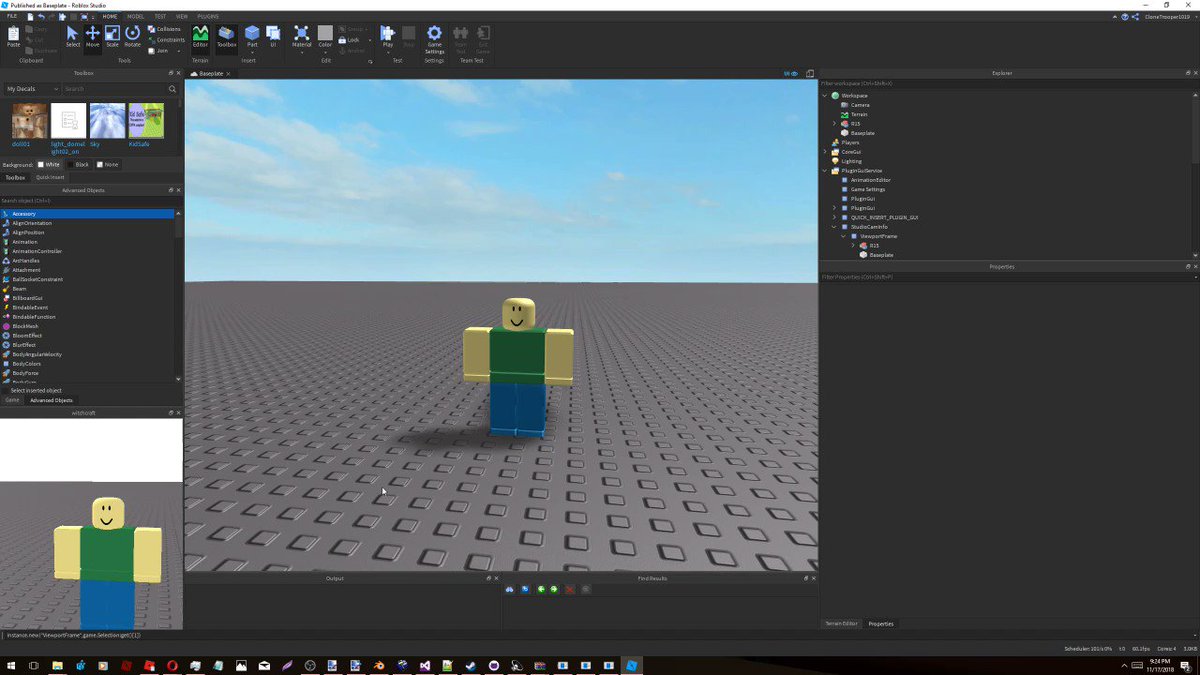Viewport: 1200px width, 675px height.
Task: Open the FILE menu
Action: (x=12, y=17)
